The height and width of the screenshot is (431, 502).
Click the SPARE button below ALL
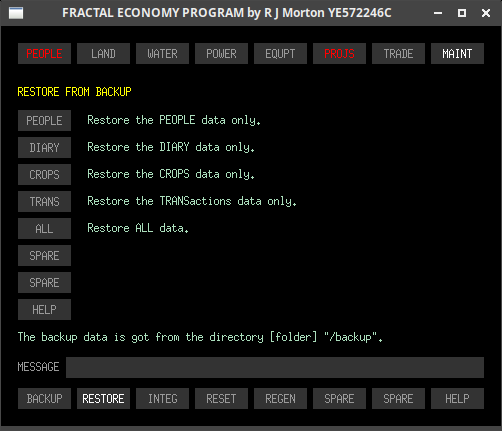[44, 255]
